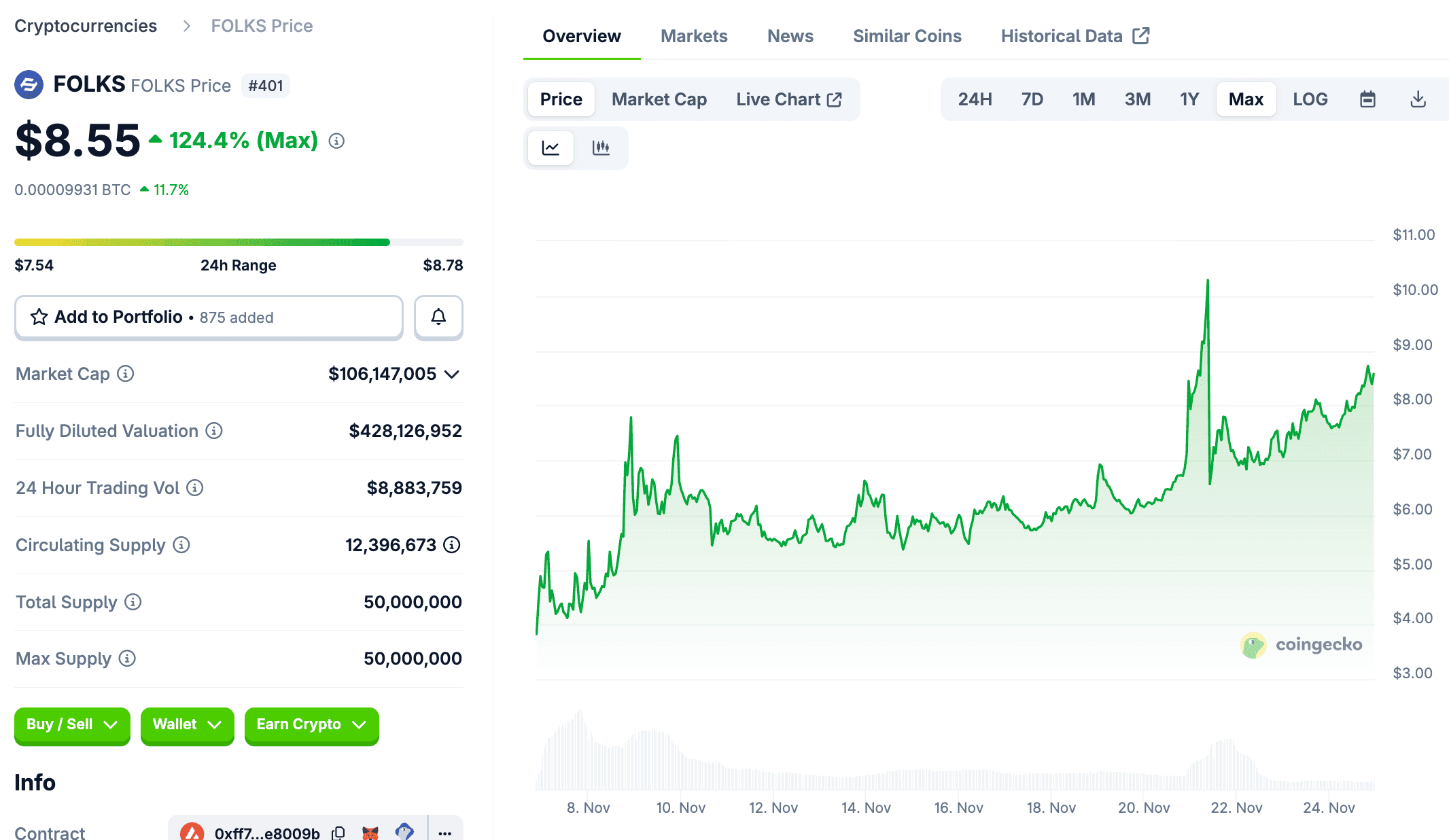The image size is (1449, 840).
Task: Toggle LOG scale on chart
Action: 1310,99
